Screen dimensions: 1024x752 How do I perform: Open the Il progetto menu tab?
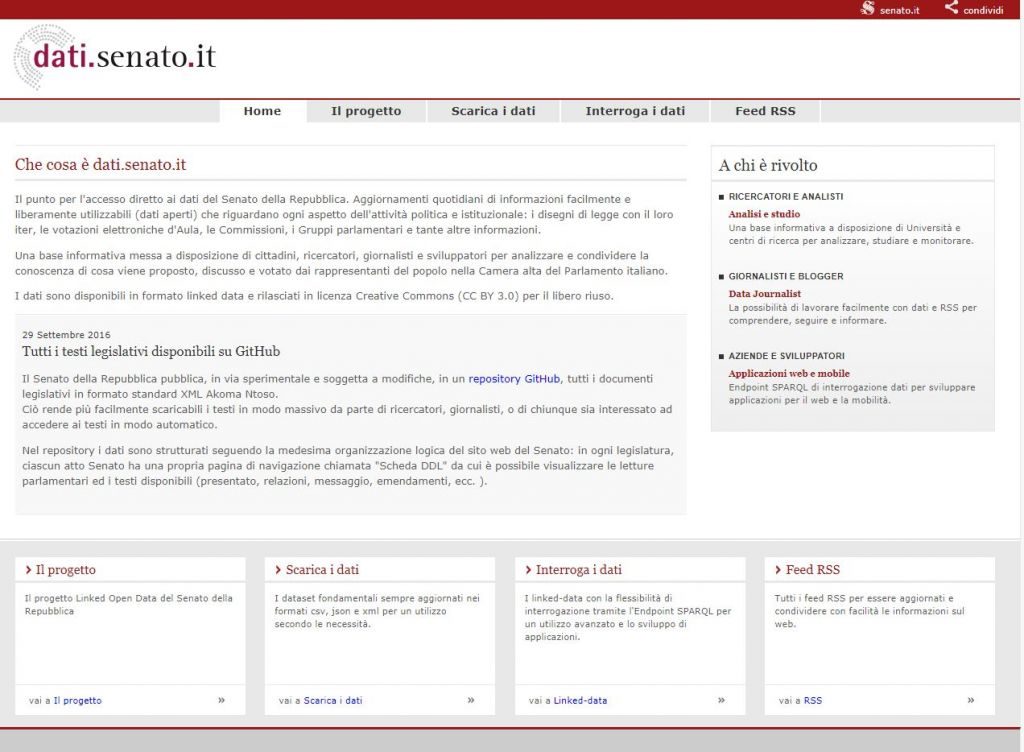[366, 111]
